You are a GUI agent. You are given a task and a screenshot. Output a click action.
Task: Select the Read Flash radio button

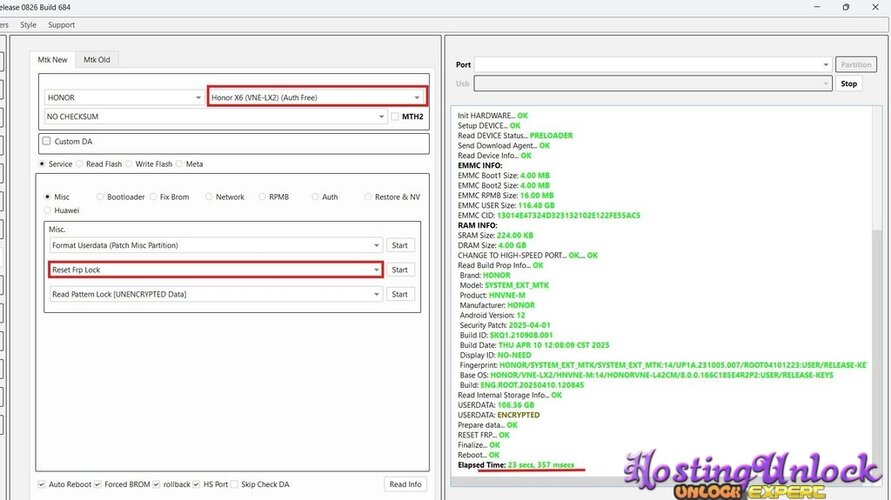[80, 164]
